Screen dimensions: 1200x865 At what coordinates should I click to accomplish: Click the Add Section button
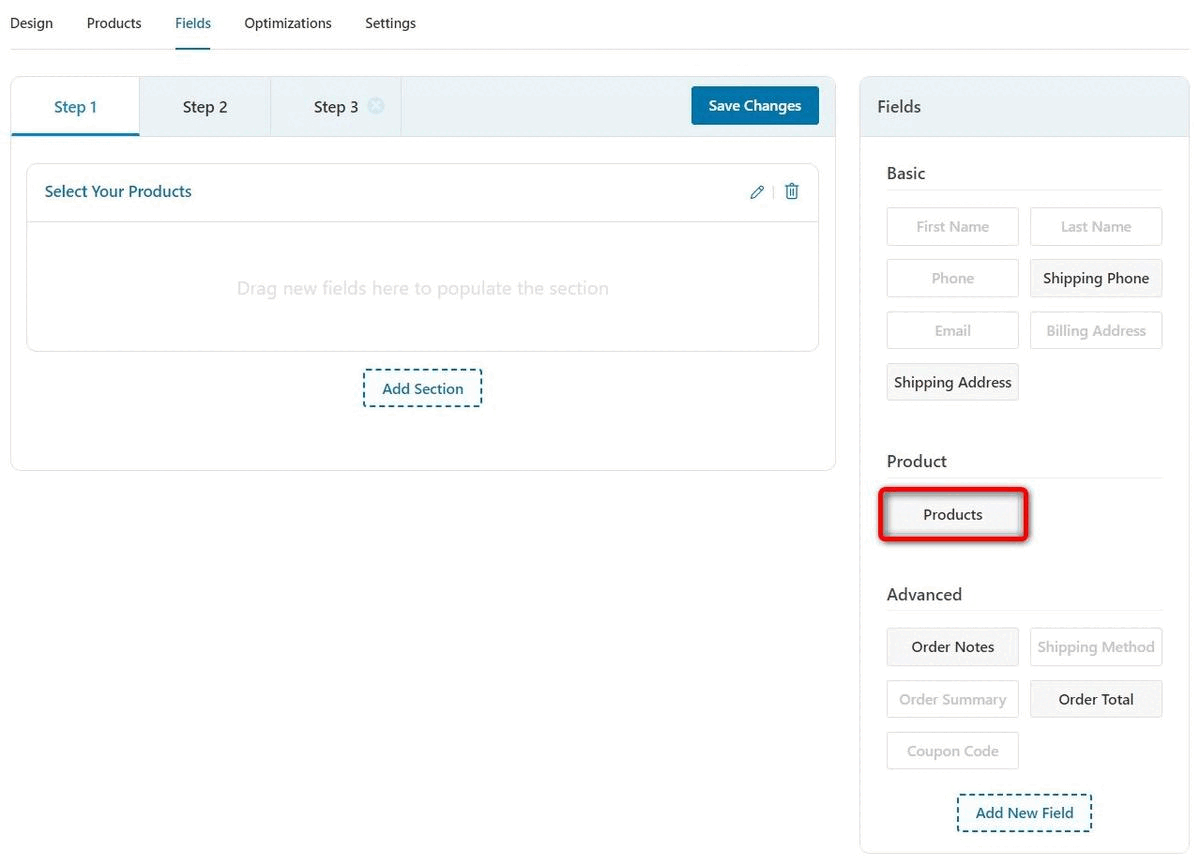click(x=422, y=388)
